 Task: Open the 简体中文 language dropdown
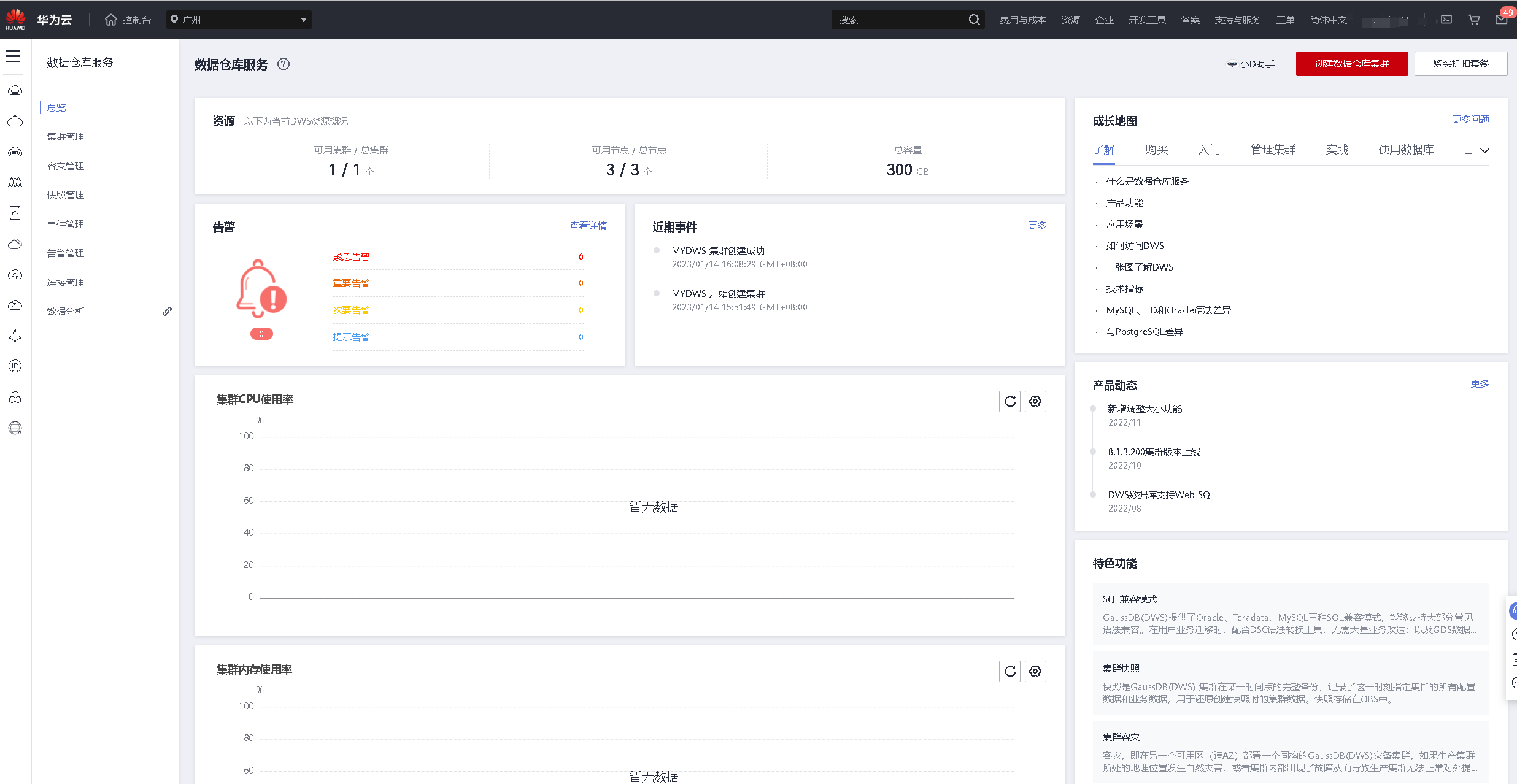(x=1328, y=20)
